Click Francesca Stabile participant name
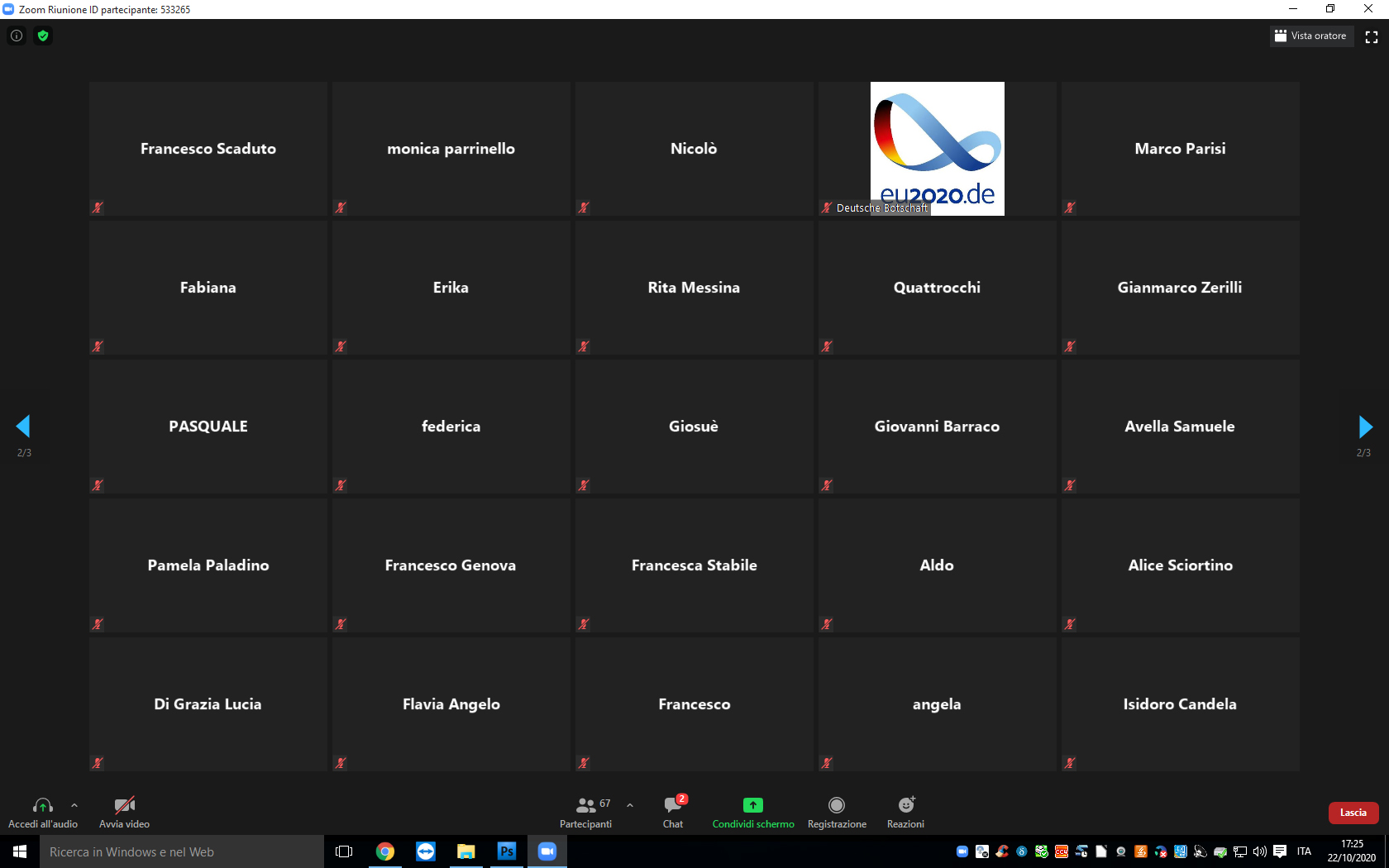The height and width of the screenshot is (868, 1389). pos(694,565)
